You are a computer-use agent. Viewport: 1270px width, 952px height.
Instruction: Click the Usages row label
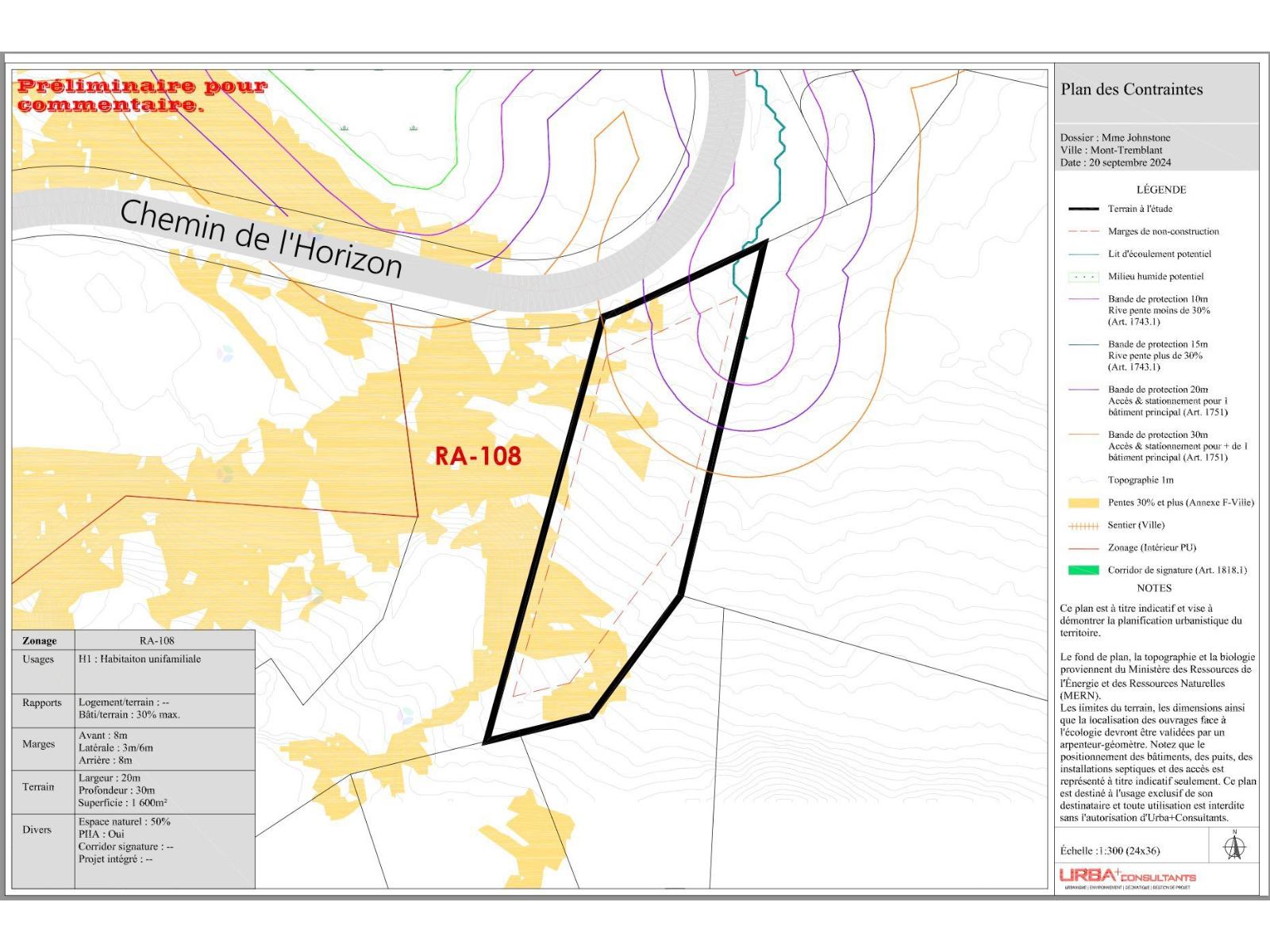point(38,659)
